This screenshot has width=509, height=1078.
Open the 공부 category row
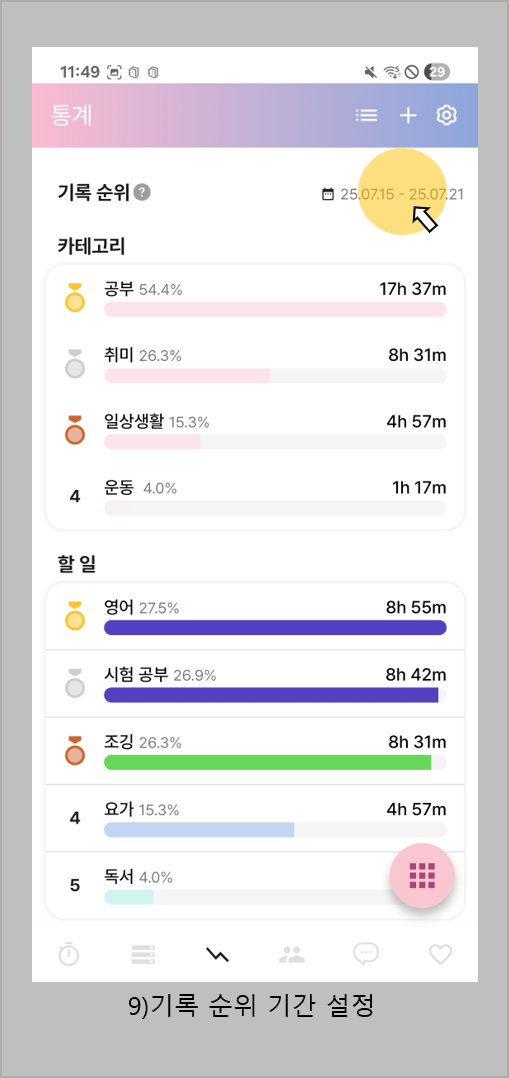click(x=254, y=298)
